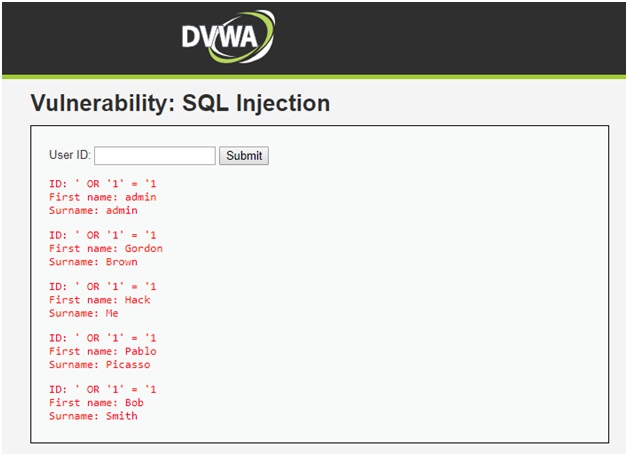
Task: Select the 'First name: Gordon' result line
Action: [x=106, y=248]
